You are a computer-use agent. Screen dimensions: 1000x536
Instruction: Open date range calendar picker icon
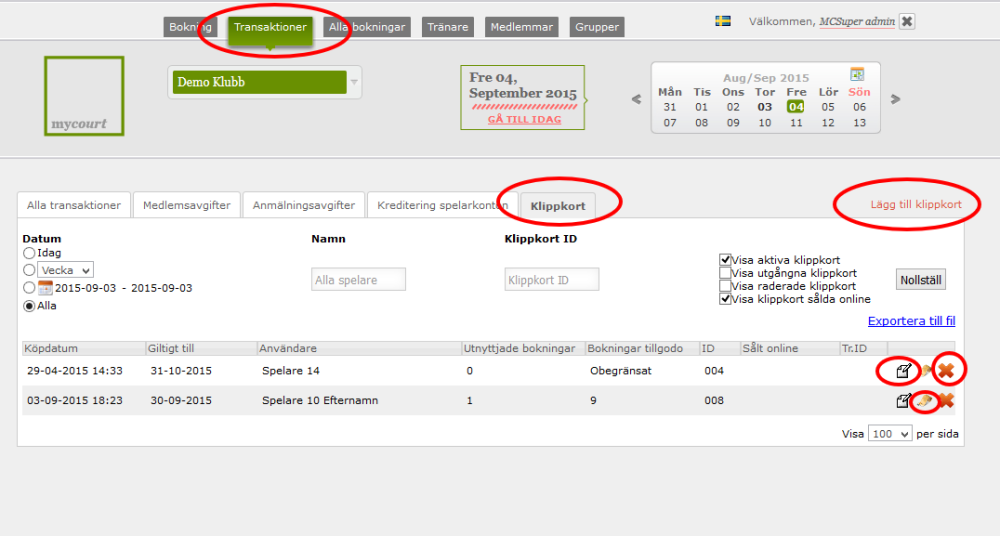(x=45, y=288)
